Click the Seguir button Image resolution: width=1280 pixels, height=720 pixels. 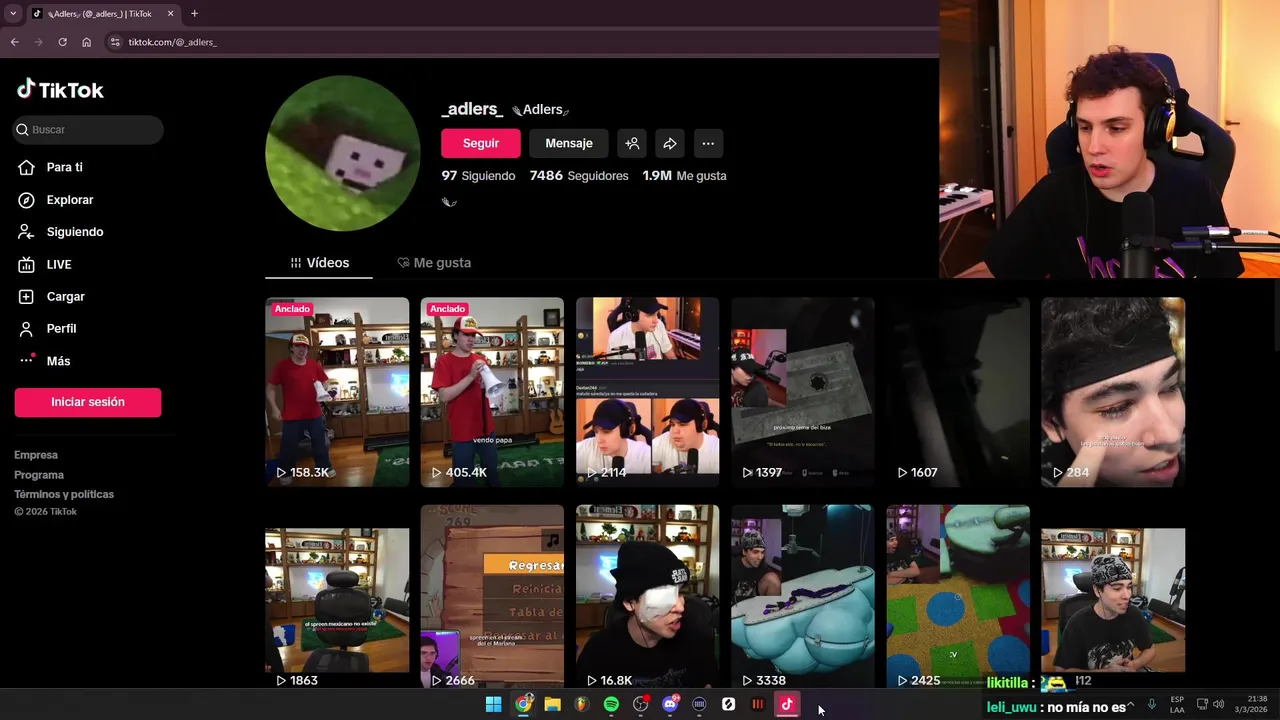[x=481, y=143]
